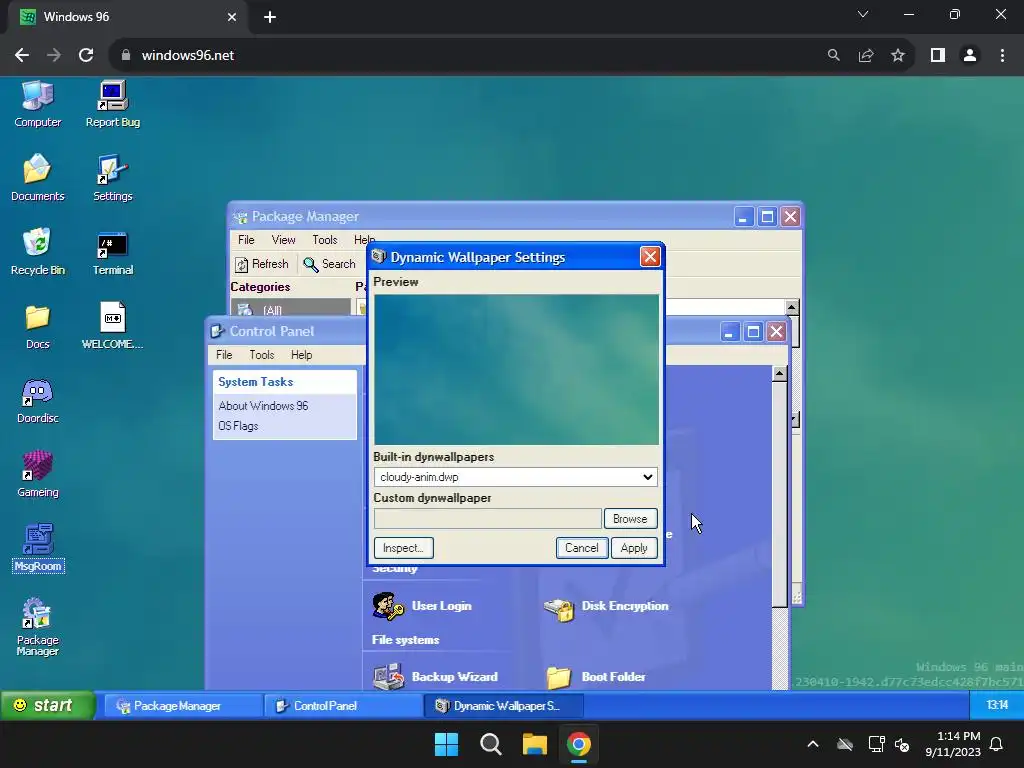This screenshot has height=768, width=1024.
Task: Click About Windows 96 link
Action: coord(263,406)
